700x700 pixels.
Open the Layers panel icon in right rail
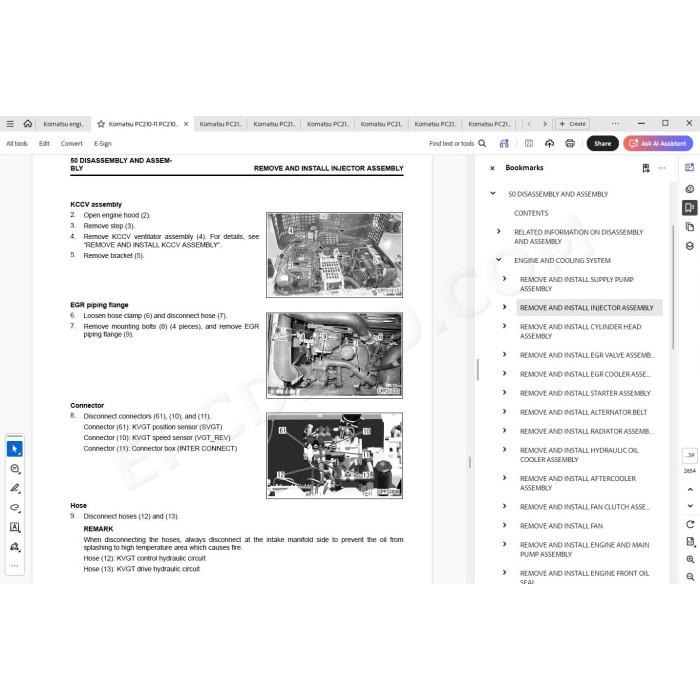point(690,246)
